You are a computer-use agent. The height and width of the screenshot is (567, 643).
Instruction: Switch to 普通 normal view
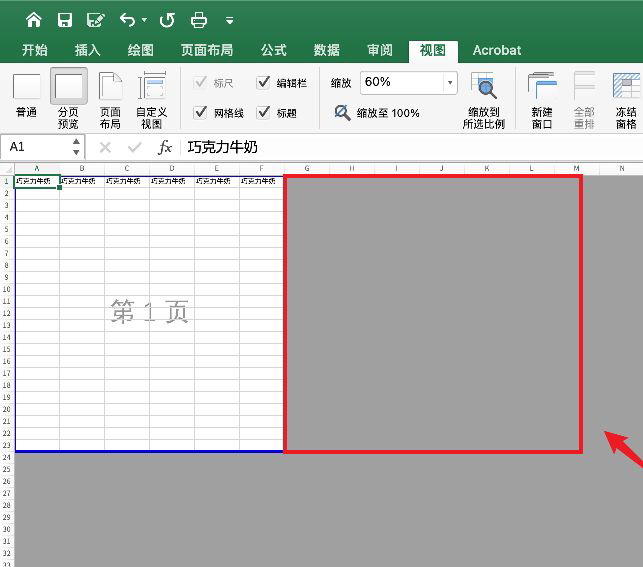click(x=27, y=97)
